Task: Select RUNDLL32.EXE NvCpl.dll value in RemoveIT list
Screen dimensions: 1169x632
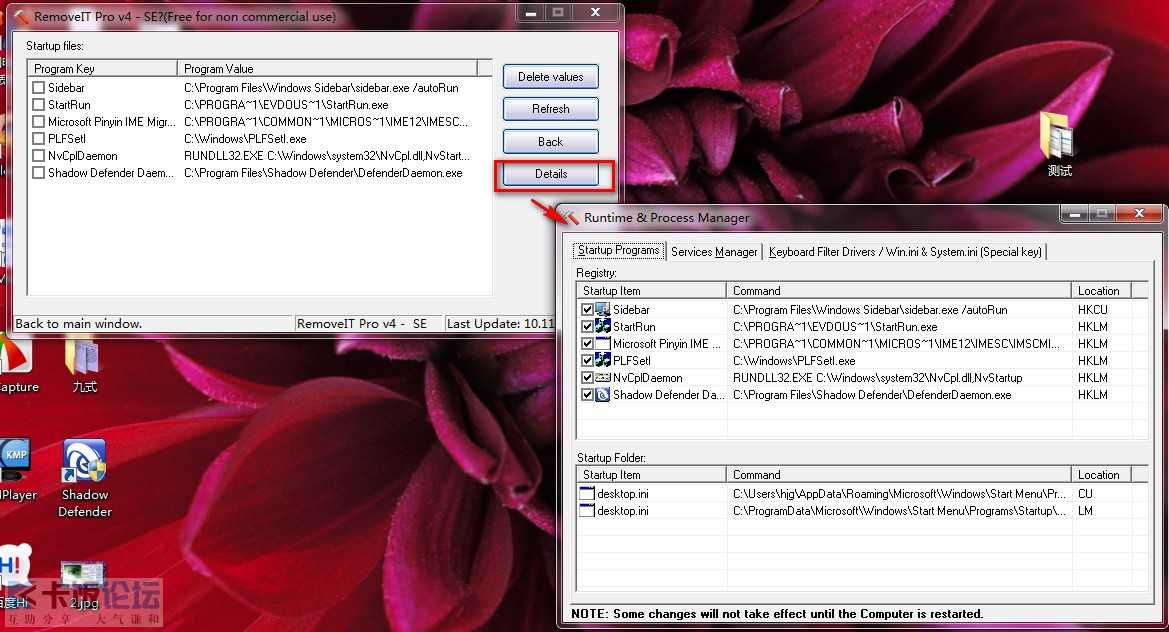Action: click(x=327, y=156)
